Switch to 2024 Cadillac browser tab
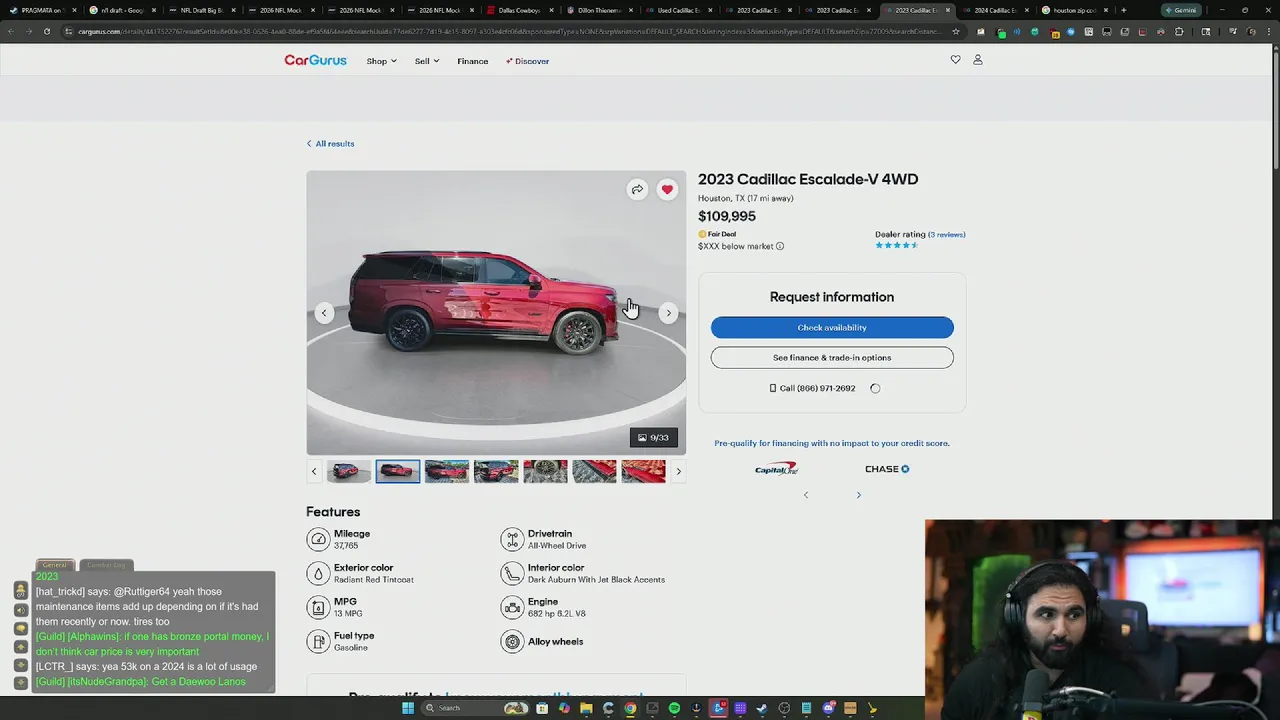Viewport: 1280px width, 720px height. [x=994, y=10]
